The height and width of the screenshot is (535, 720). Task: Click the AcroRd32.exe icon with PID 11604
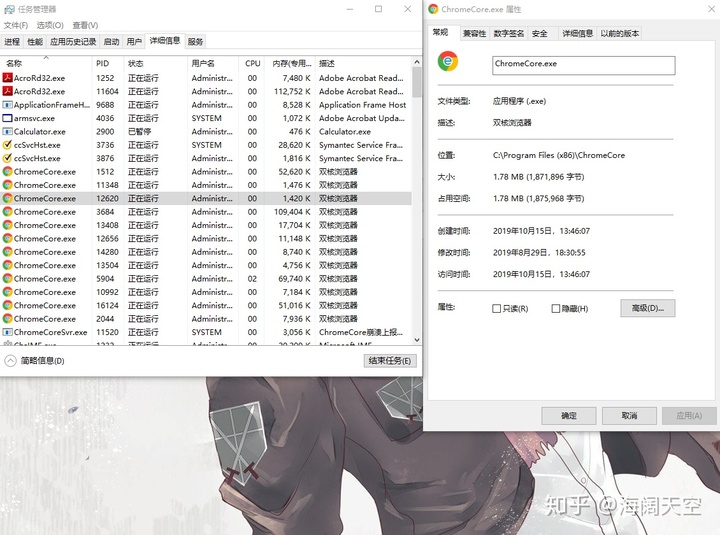(x=7, y=91)
